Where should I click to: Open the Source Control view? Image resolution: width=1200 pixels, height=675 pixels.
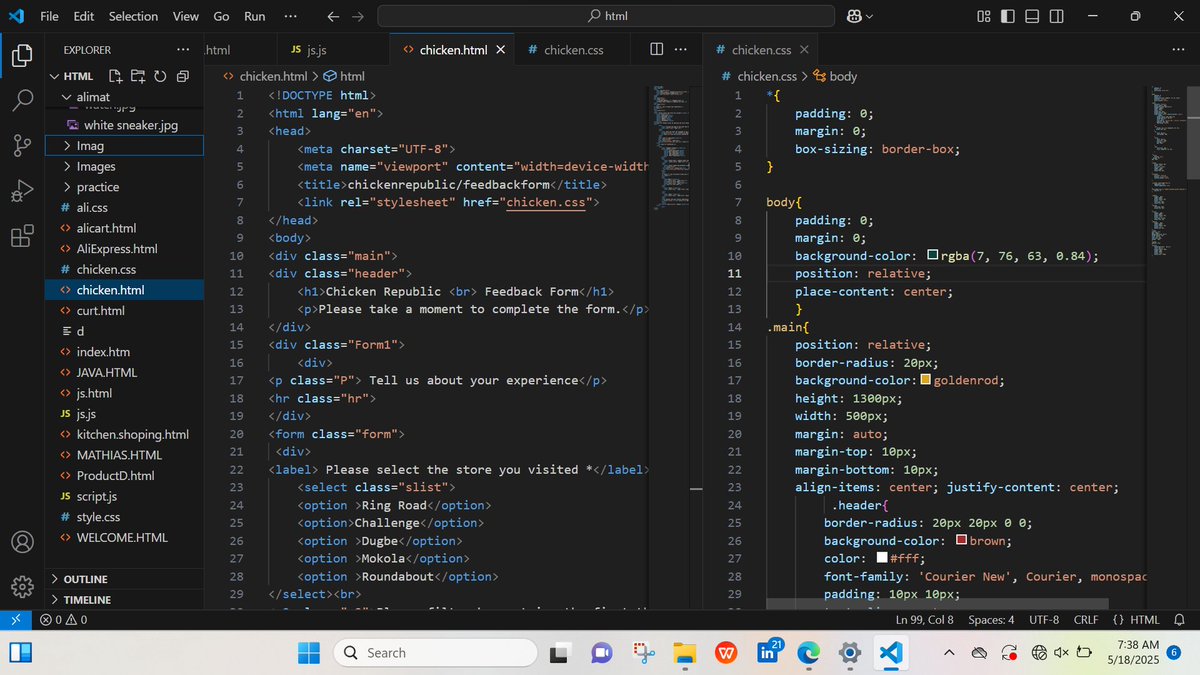22,146
